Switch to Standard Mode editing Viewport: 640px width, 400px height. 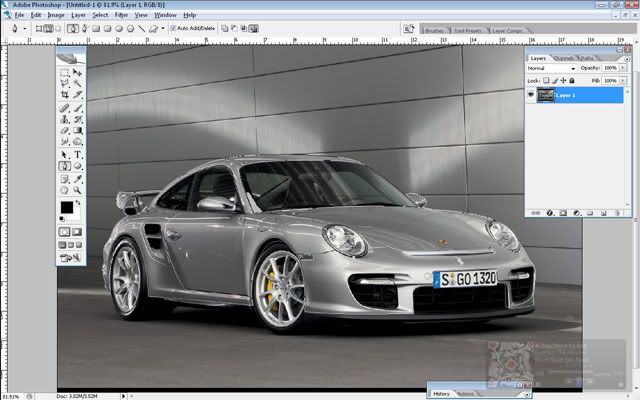coord(64,232)
